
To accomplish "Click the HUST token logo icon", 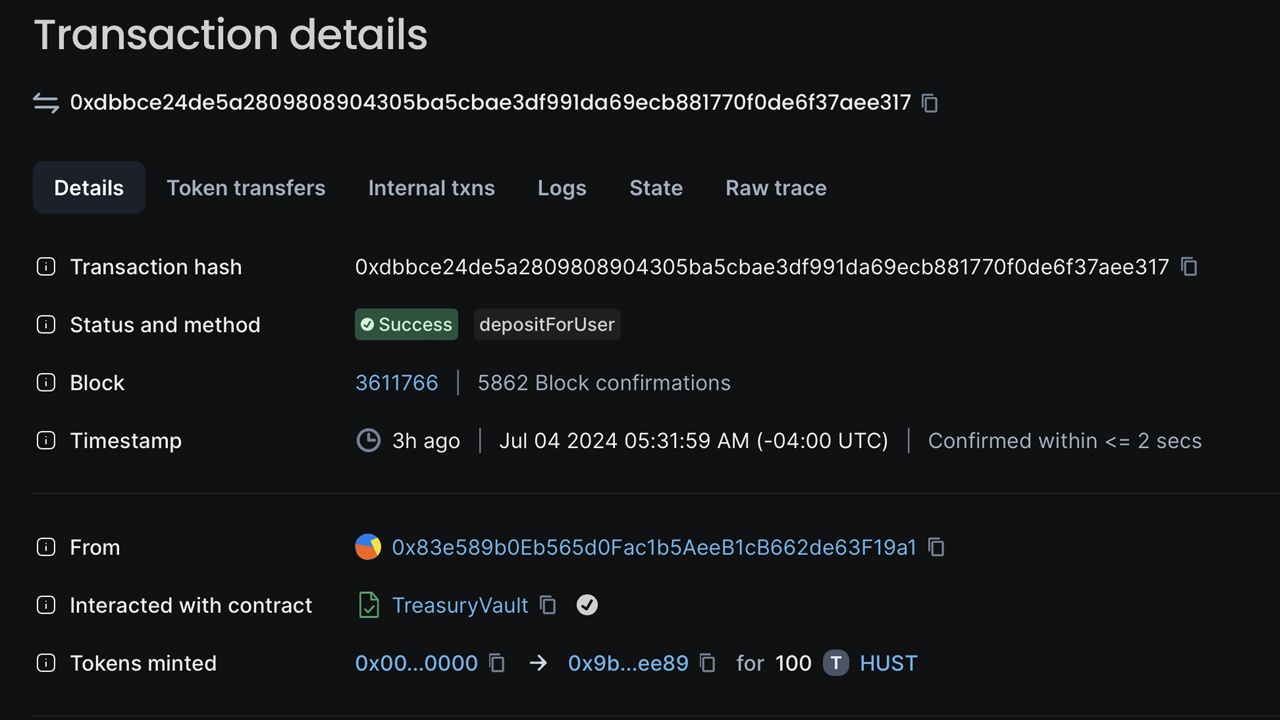I will click(836, 663).
